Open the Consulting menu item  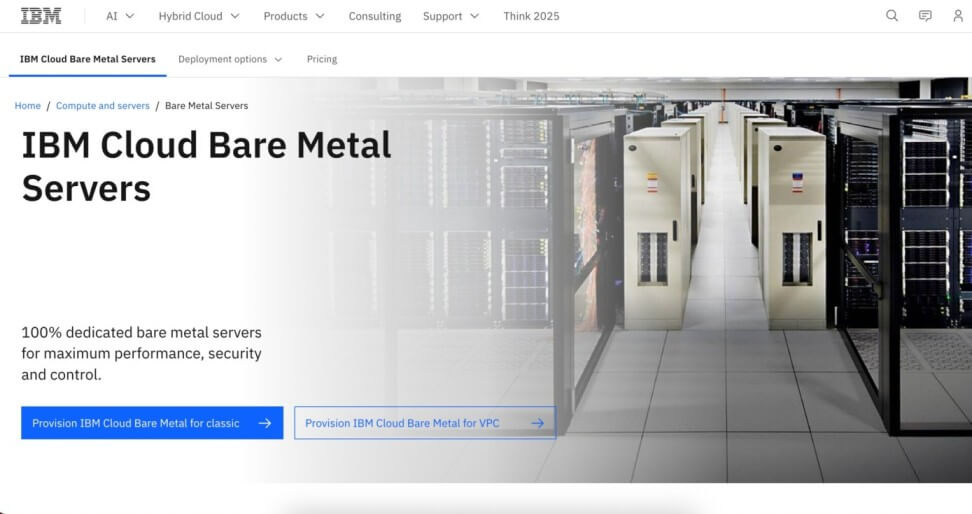pos(375,16)
